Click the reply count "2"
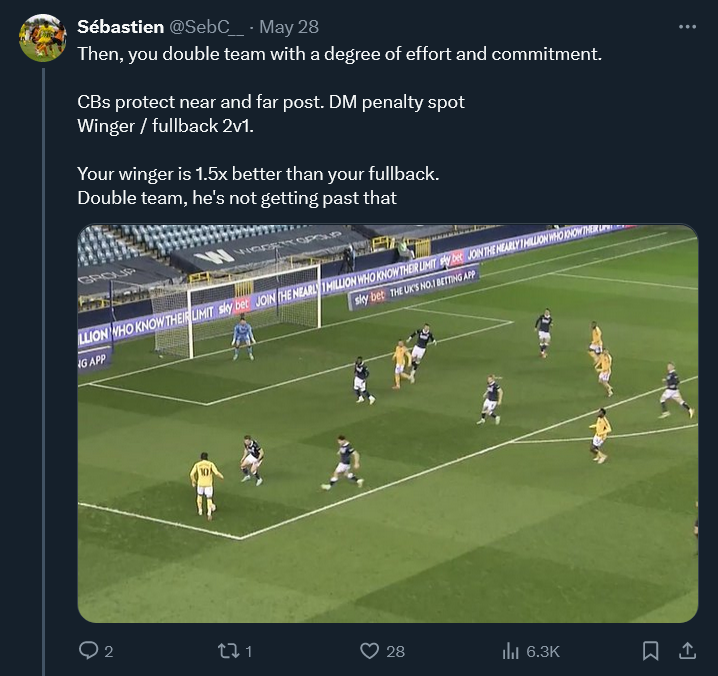This screenshot has height=676, width=718. (108, 651)
